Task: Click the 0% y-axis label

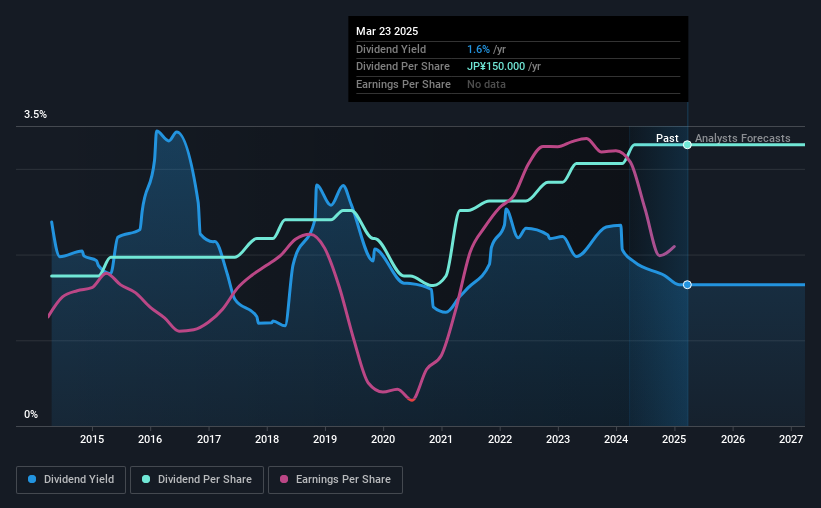Action: [31, 414]
